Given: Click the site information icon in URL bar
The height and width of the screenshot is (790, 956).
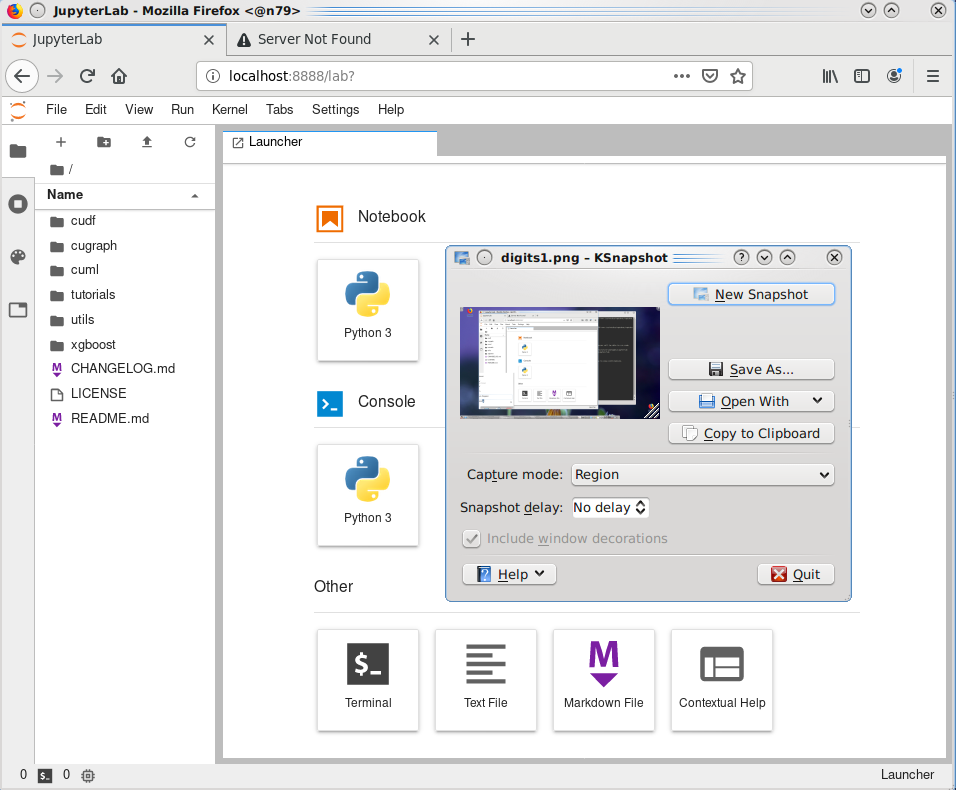Looking at the screenshot, I should point(213,76).
